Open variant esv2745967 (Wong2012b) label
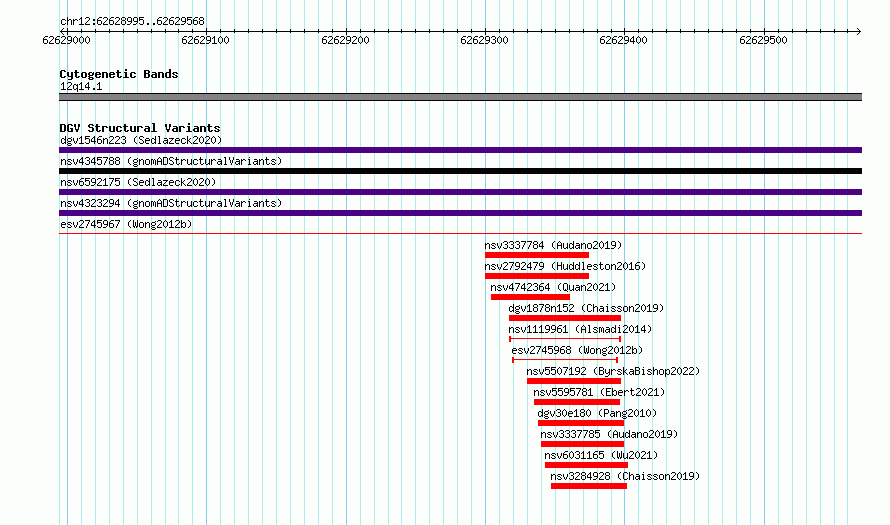890x525 pixels. point(126,224)
